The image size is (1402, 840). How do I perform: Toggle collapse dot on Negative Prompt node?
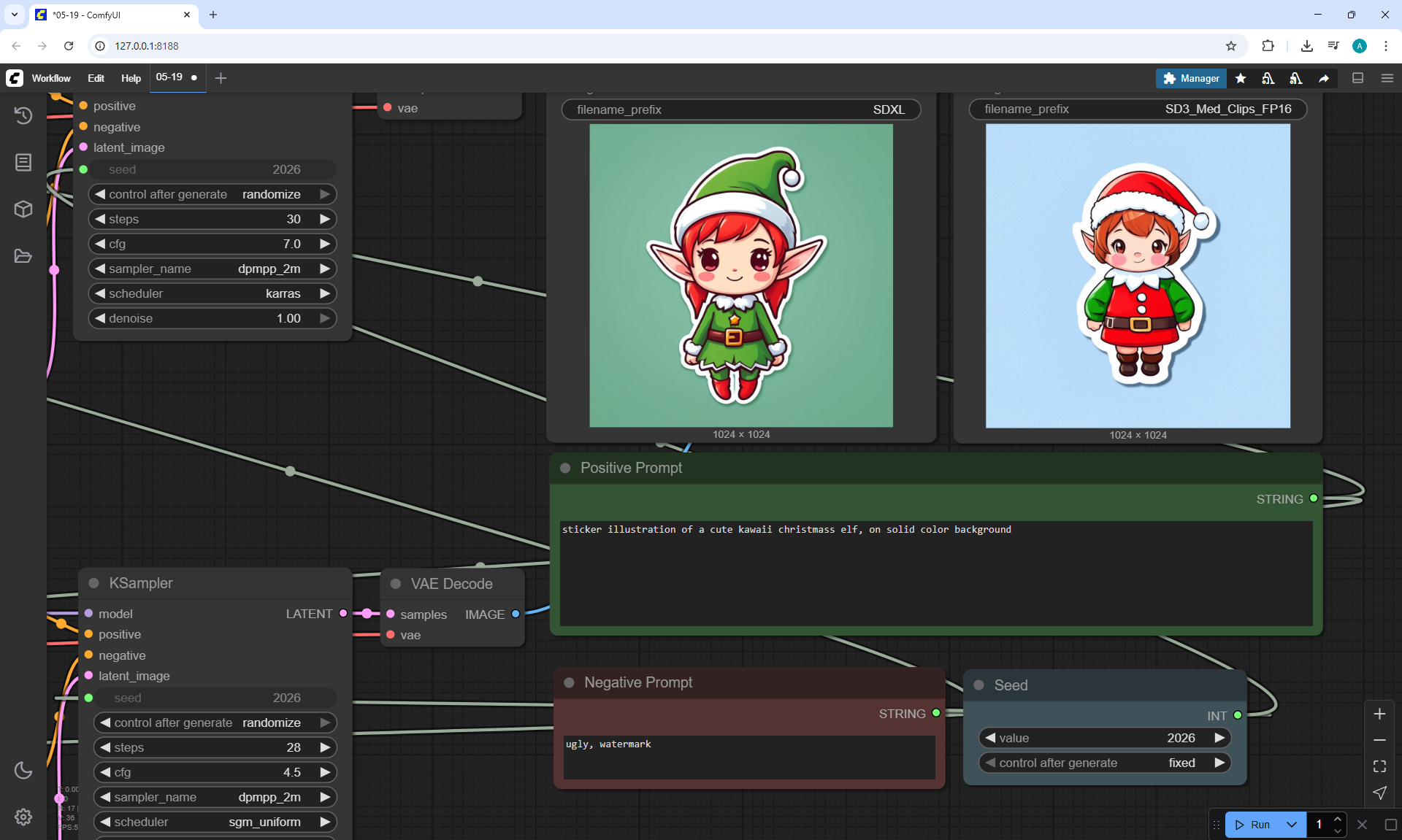(x=569, y=682)
